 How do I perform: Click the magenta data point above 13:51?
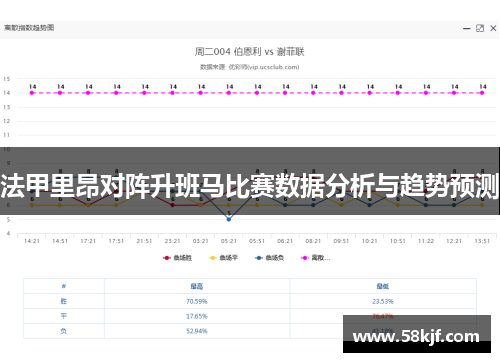click(482, 93)
